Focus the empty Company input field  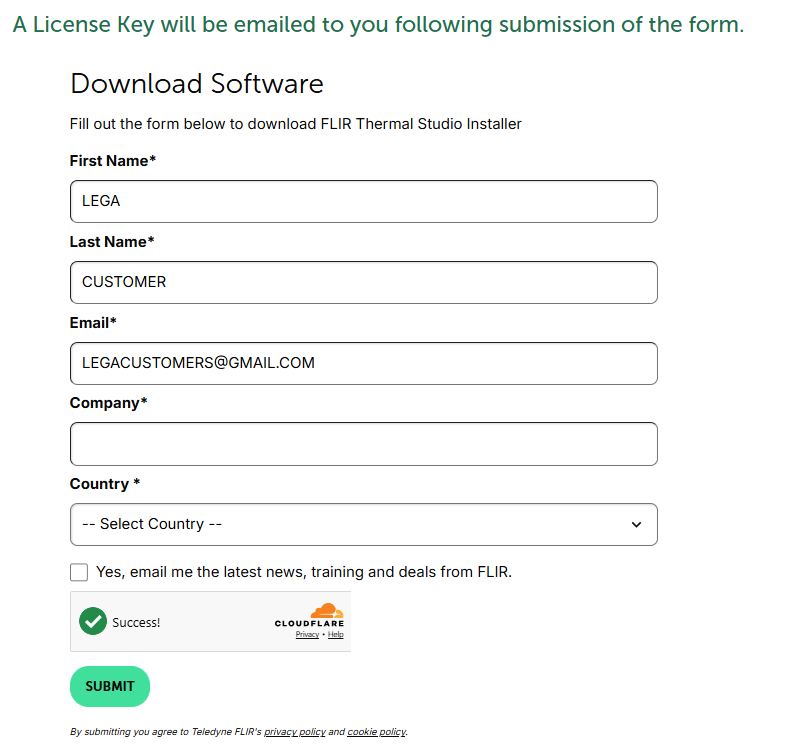coord(363,444)
